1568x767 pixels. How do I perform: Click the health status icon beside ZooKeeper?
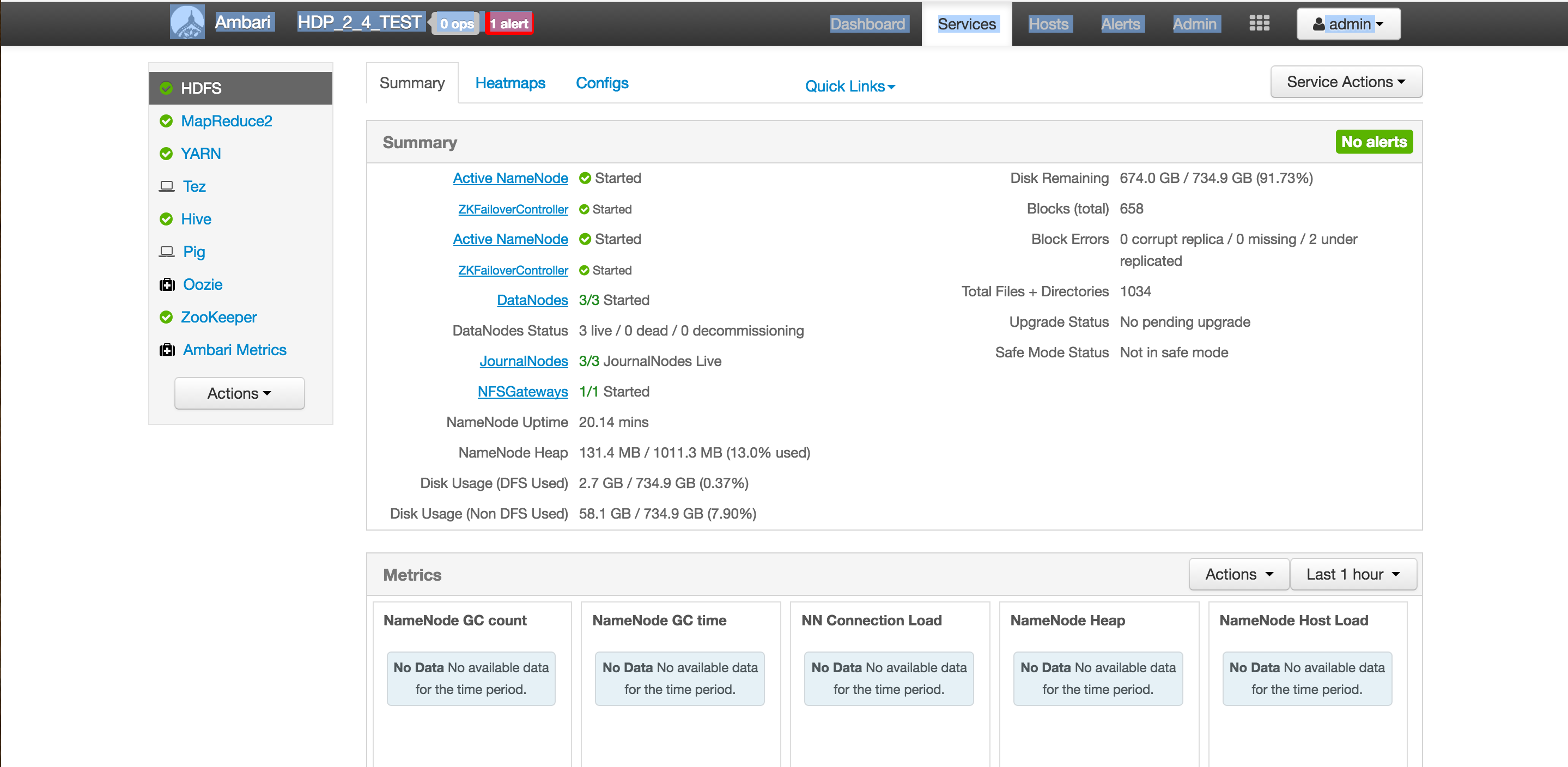[167, 316]
